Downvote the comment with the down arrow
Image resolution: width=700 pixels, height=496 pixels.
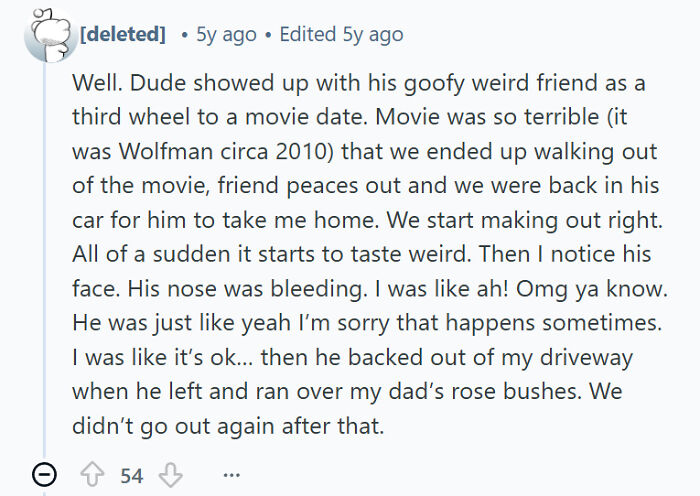pyautogui.click(x=172, y=475)
